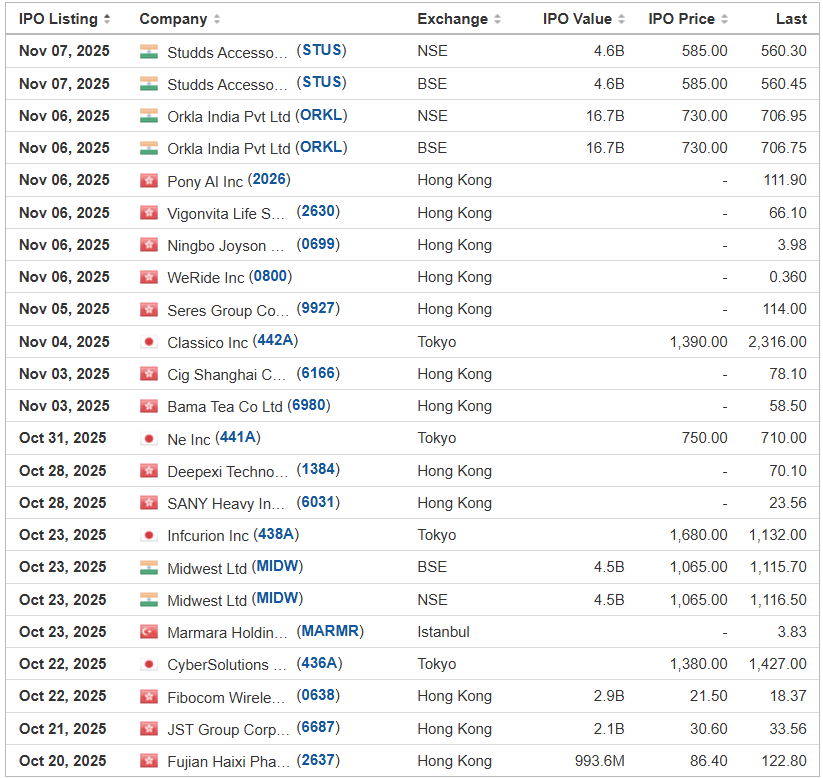Select the 1,680.00 IPO price cell
Screen dimensions: 823x778
[x=699, y=535]
